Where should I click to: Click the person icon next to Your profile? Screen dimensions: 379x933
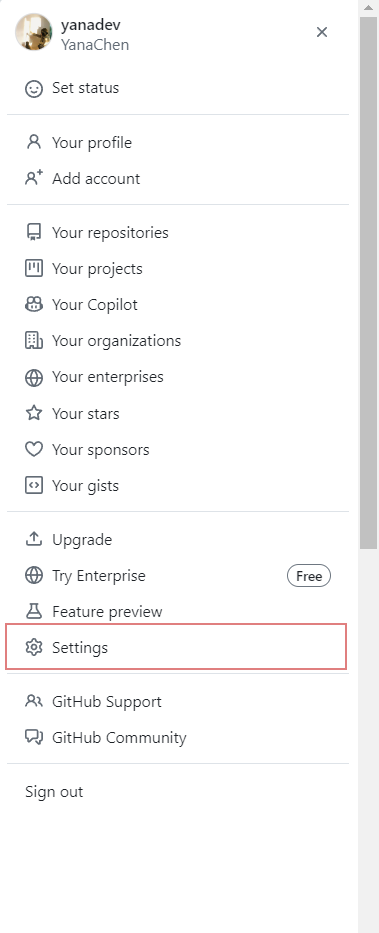tap(34, 142)
